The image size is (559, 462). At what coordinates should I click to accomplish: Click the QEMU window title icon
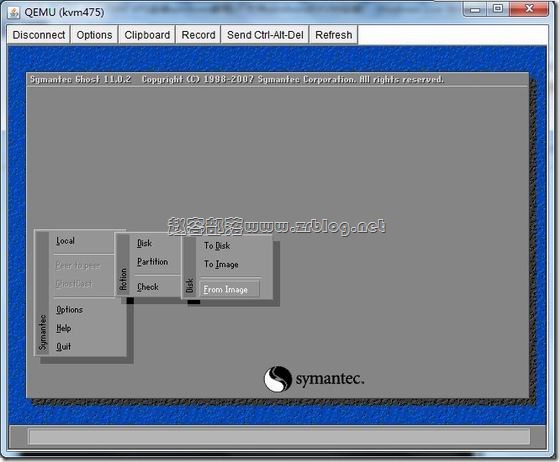tap(14, 12)
